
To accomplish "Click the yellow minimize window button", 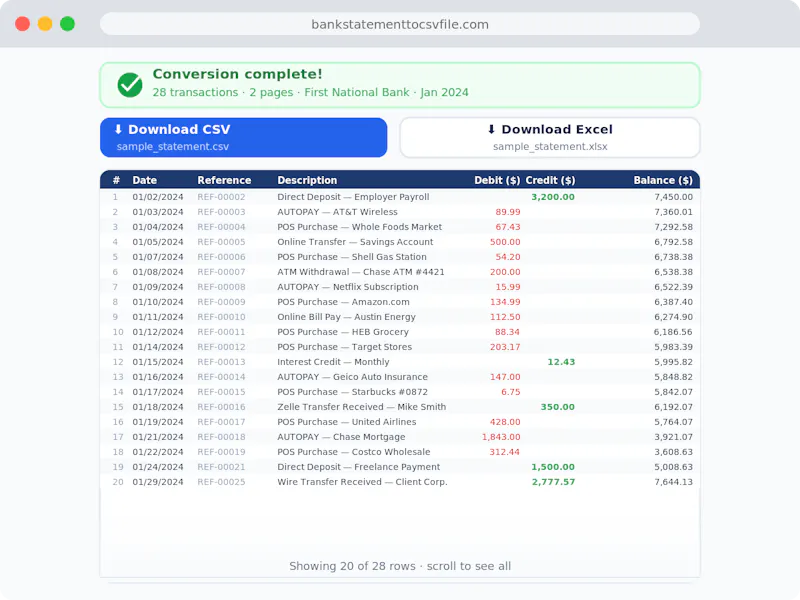I will [x=45, y=24].
